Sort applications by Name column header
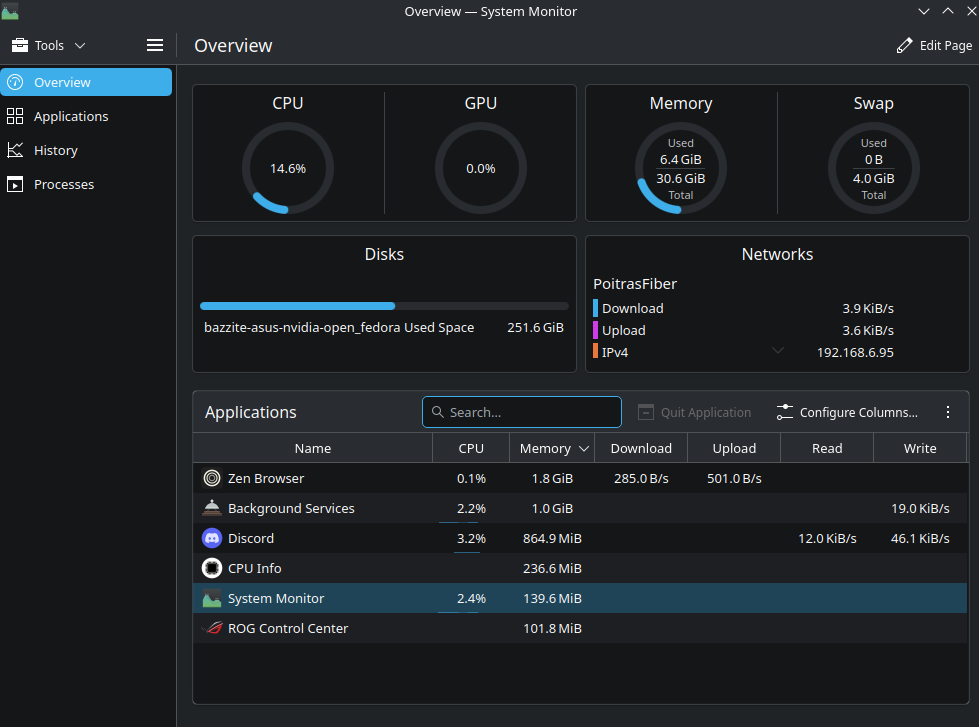This screenshot has height=727, width=979. [x=312, y=448]
